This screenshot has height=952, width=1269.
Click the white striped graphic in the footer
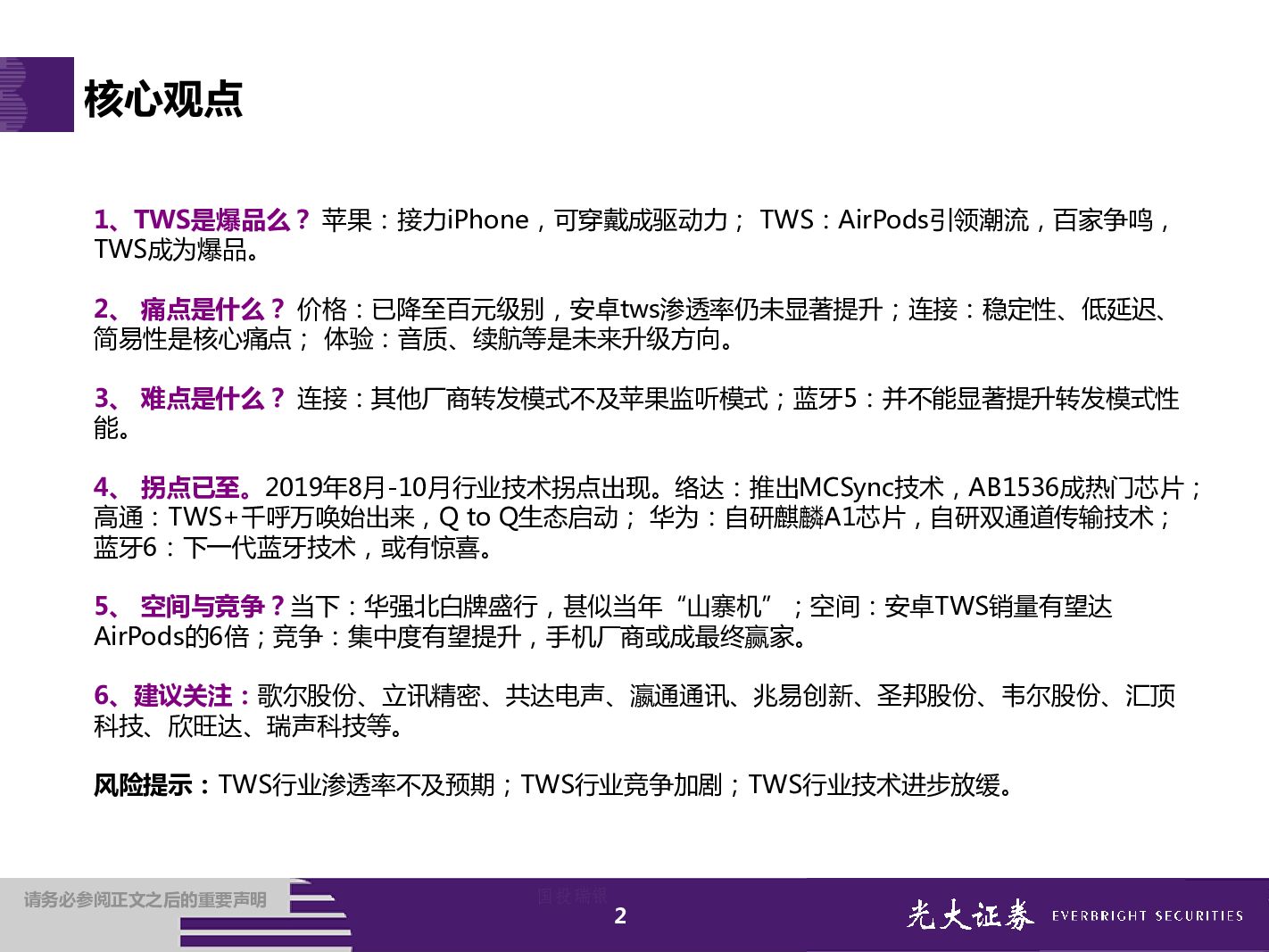(x=319, y=915)
